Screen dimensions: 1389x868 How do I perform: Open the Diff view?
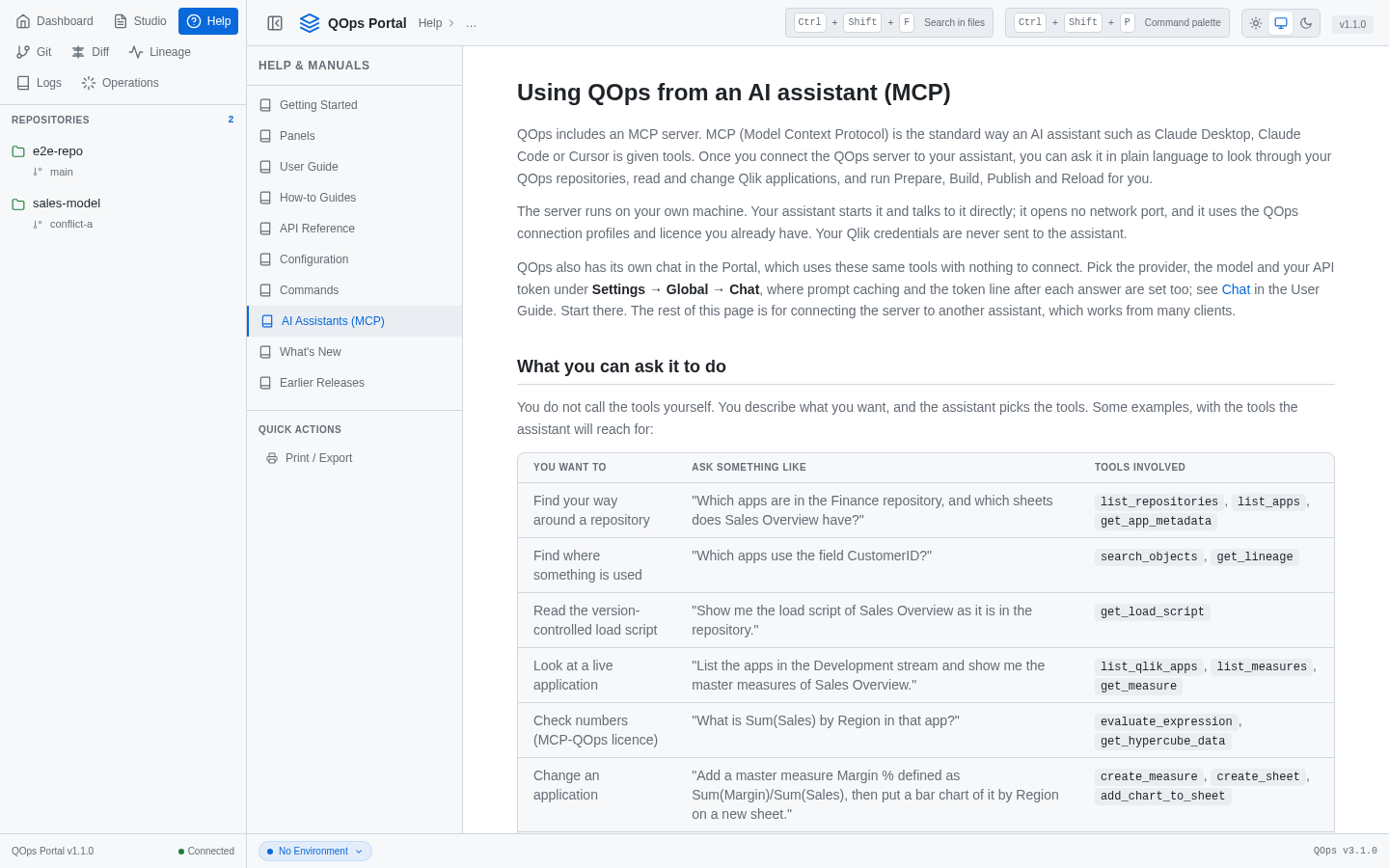tap(91, 52)
